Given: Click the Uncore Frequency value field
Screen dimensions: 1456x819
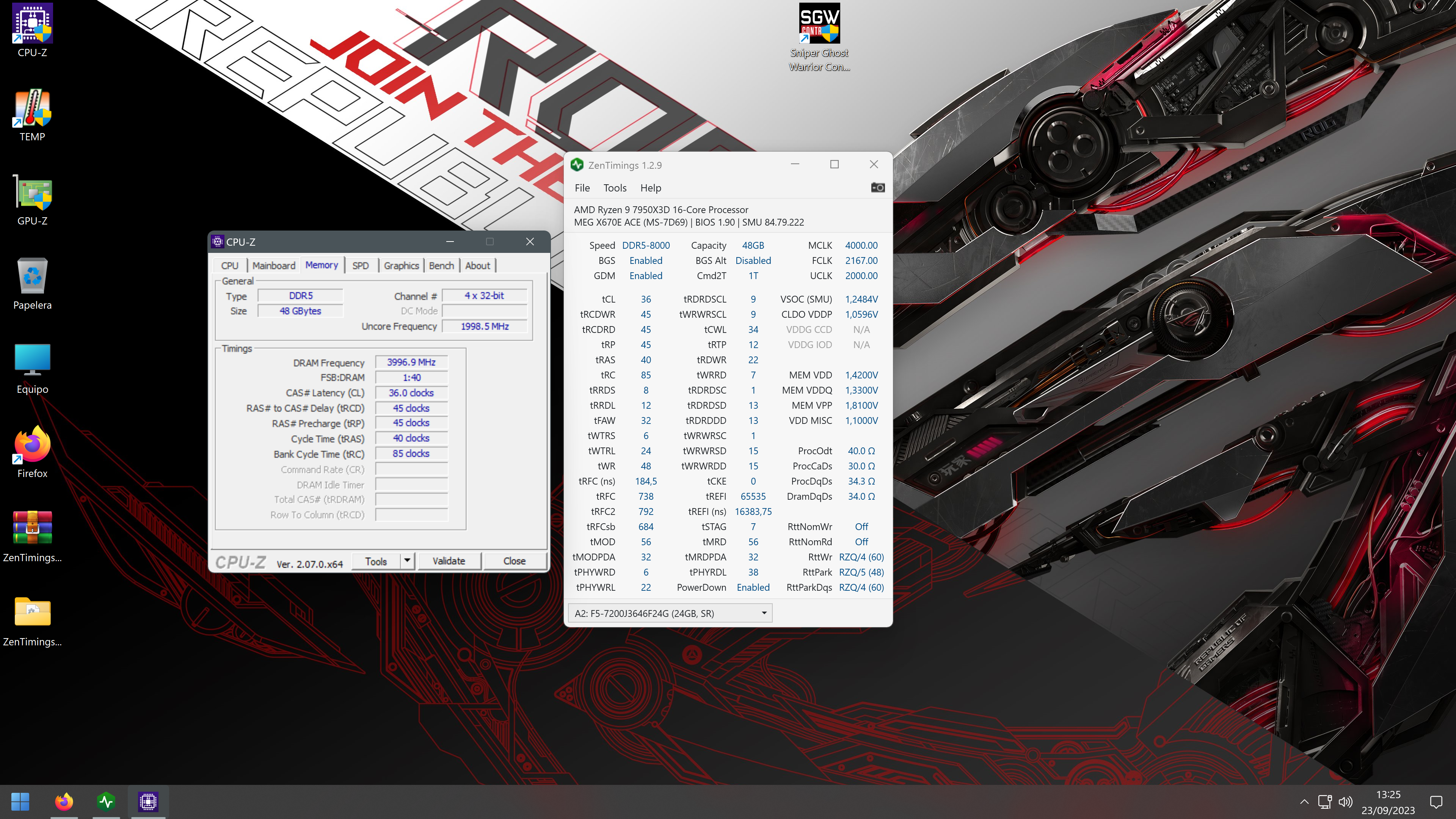Looking at the screenshot, I should (485, 326).
